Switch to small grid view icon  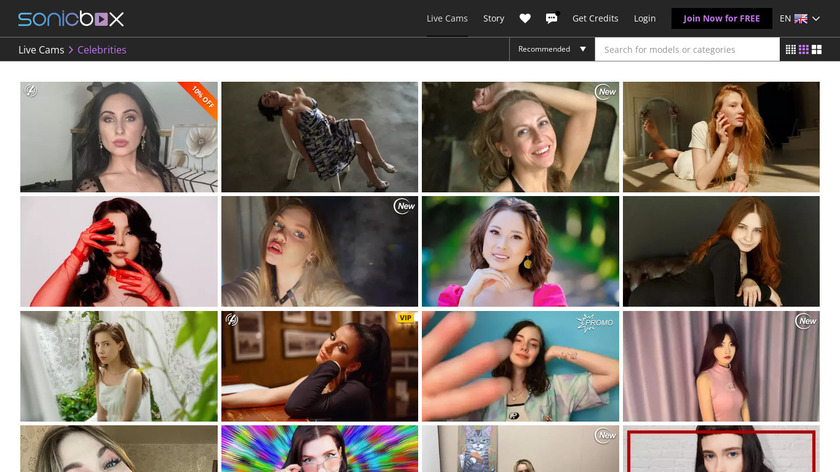click(791, 49)
